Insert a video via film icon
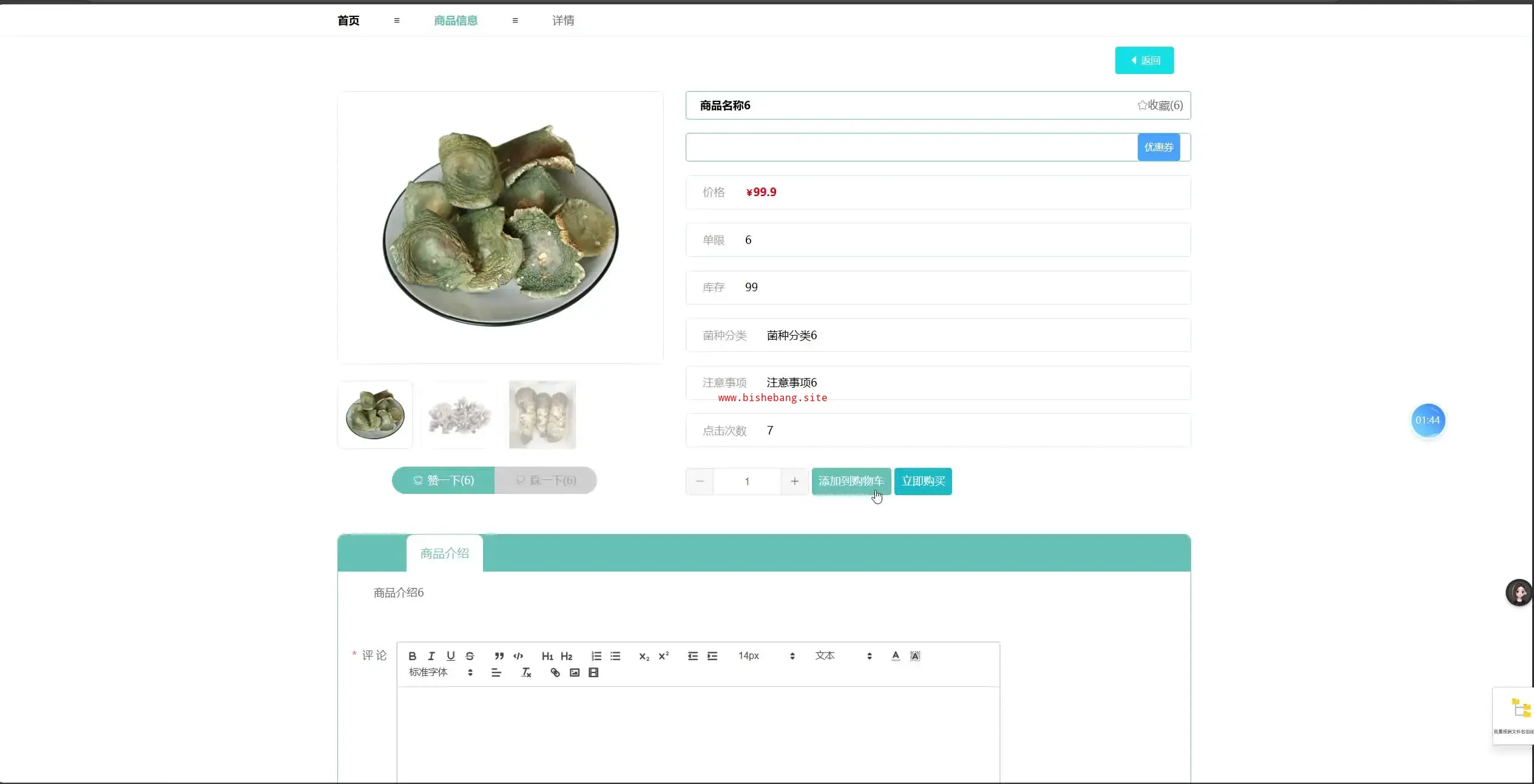This screenshot has width=1534, height=784. click(x=593, y=672)
